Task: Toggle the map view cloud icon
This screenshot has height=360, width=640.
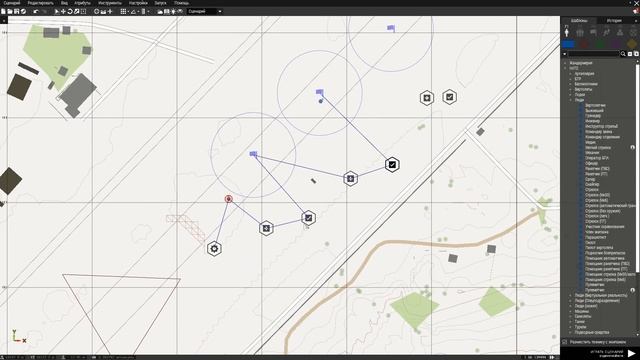Action: [160, 11]
